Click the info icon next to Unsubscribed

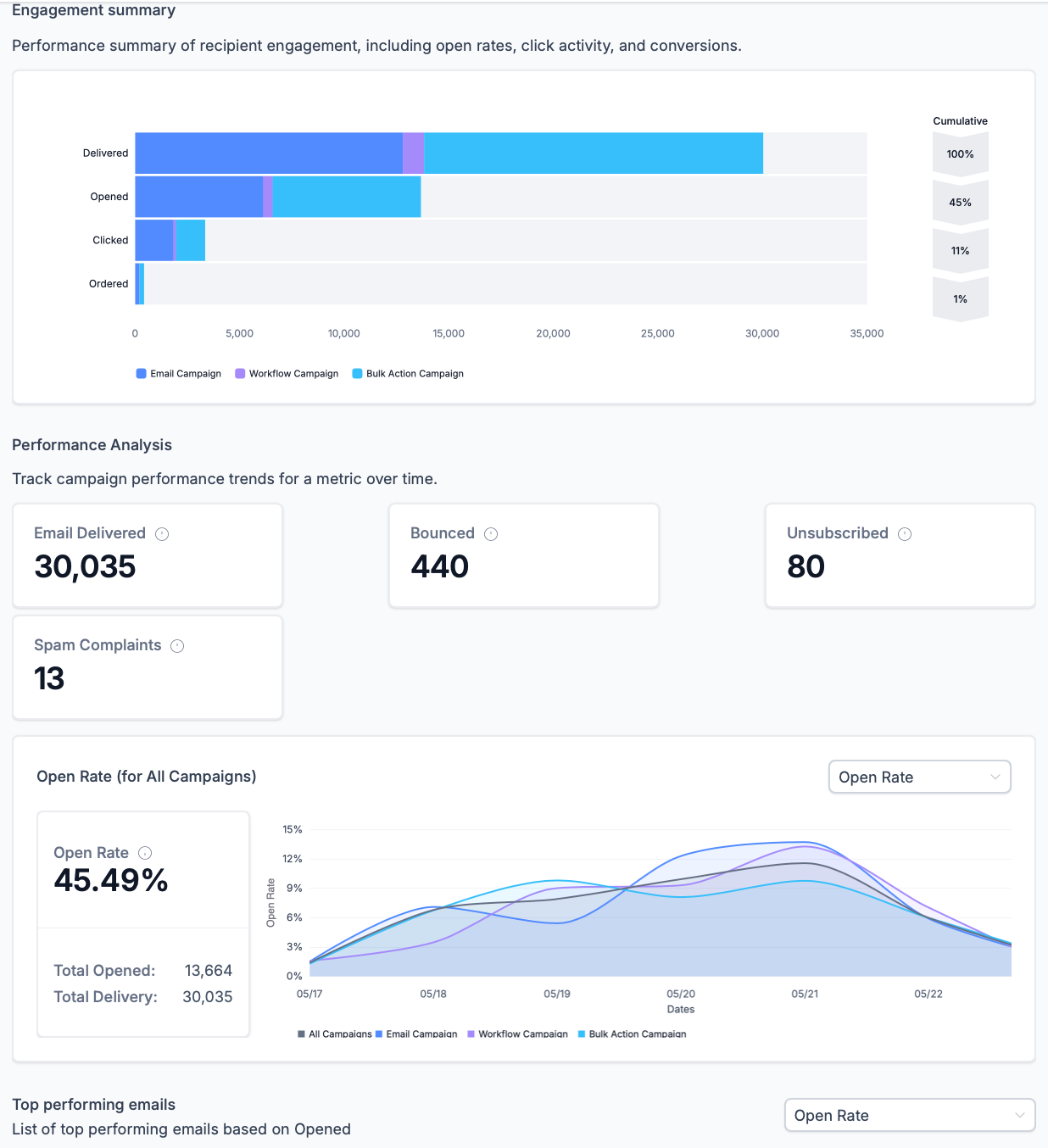[x=905, y=534]
